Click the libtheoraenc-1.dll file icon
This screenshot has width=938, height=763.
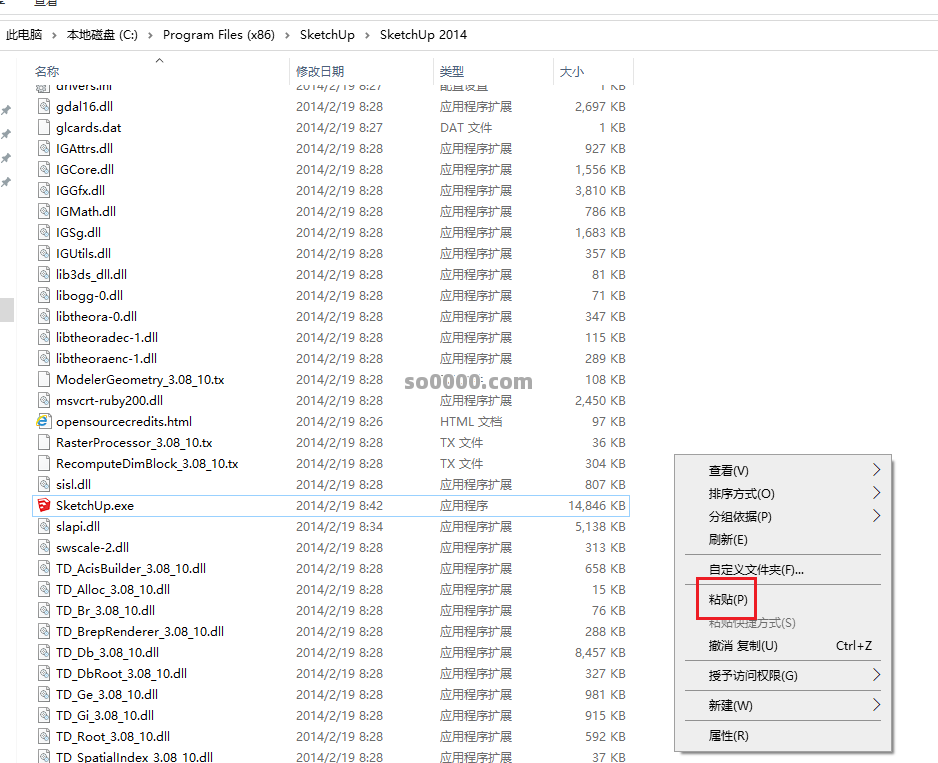pyautogui.click(x=44, y=358)
